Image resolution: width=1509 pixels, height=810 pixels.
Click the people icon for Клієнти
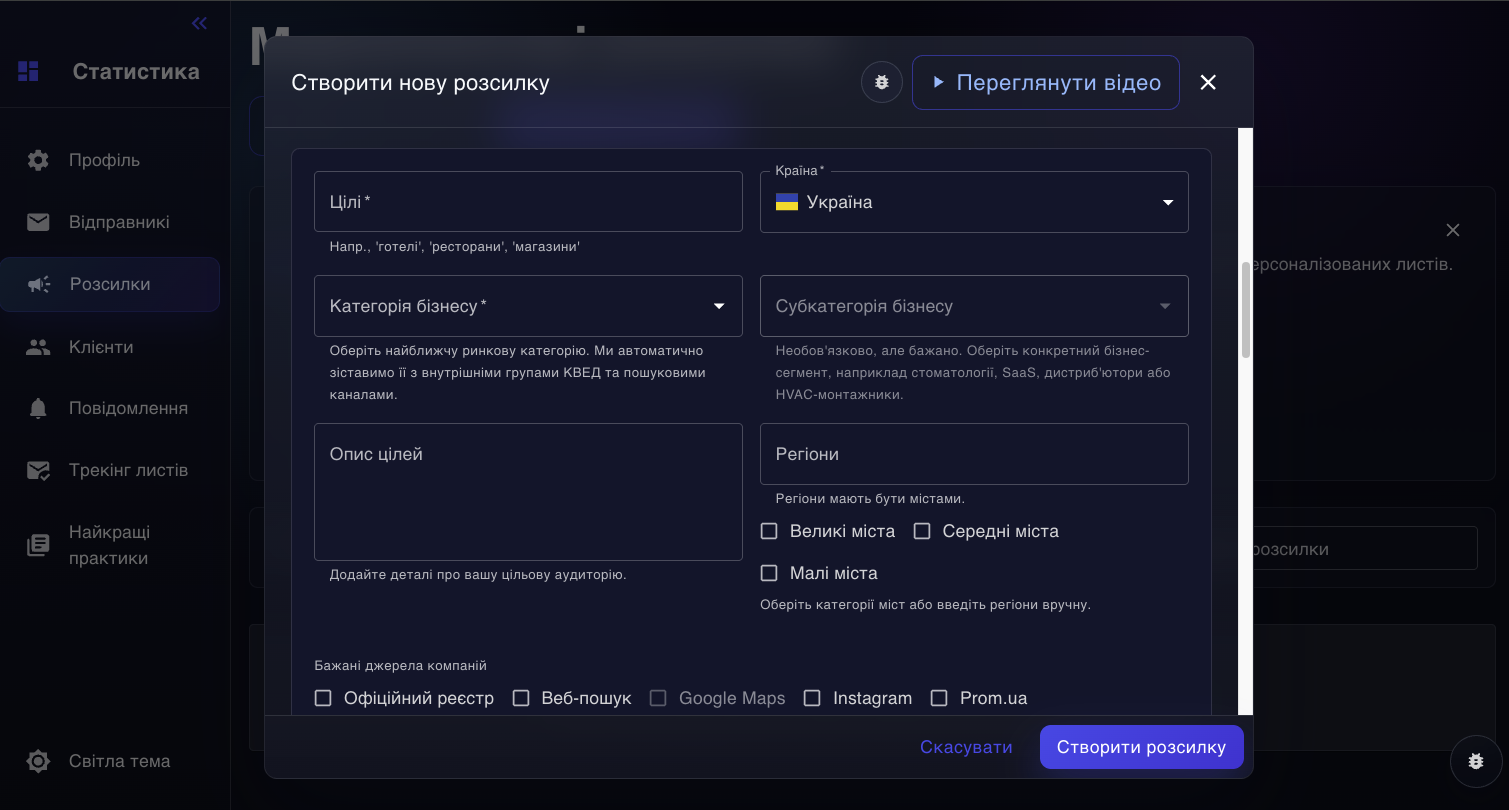pos(38,347)
